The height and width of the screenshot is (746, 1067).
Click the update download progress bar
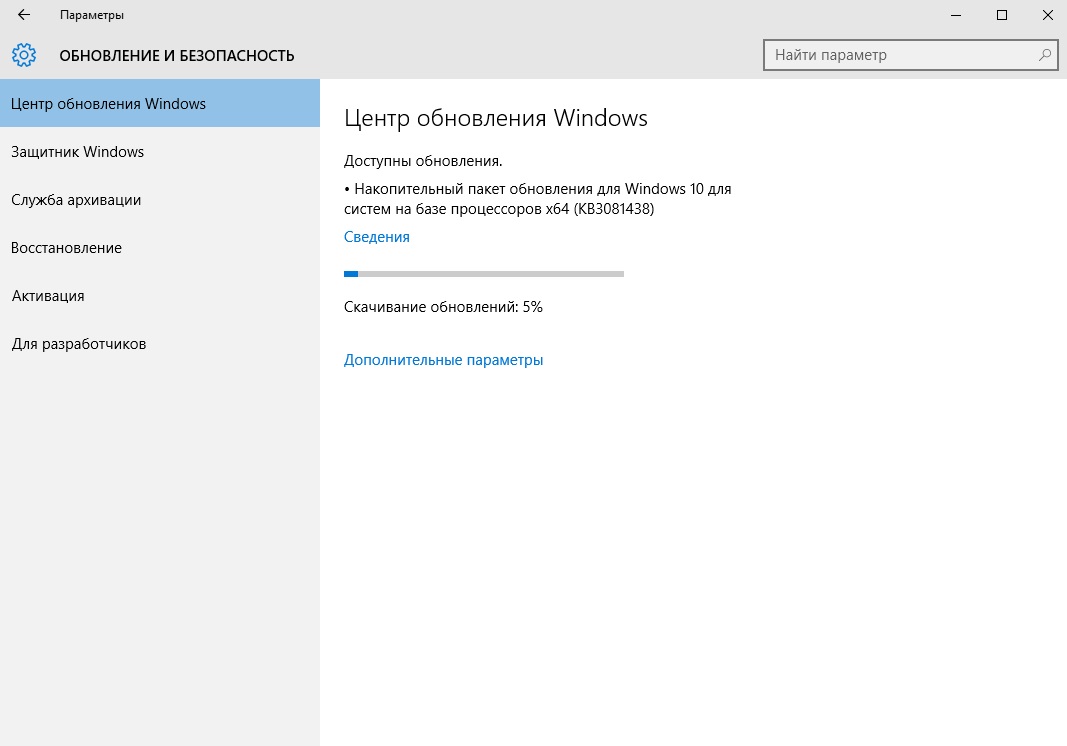pos(484,274)
